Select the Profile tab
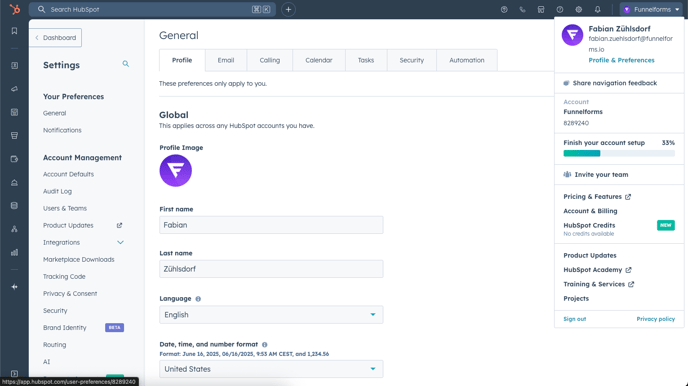The image size is (688, 386). tap(182, 61)
